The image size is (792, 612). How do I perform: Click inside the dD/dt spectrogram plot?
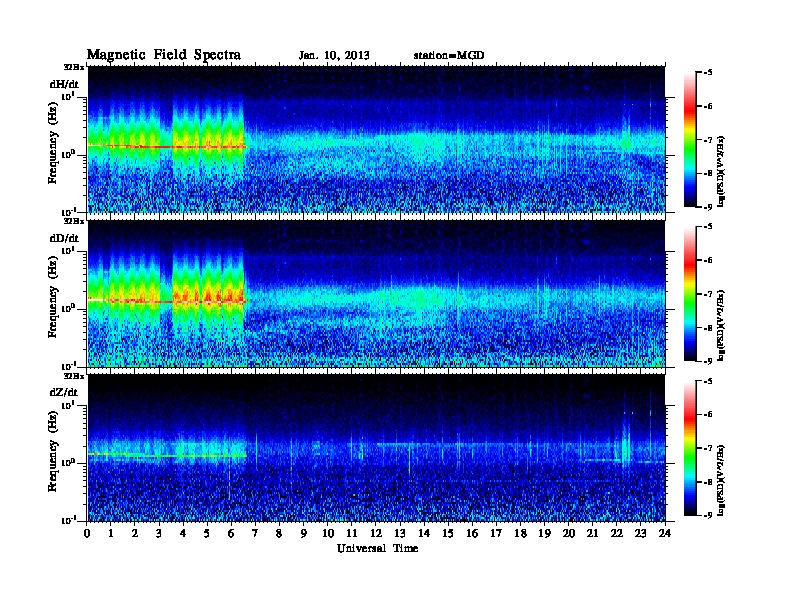coord(376,294)
